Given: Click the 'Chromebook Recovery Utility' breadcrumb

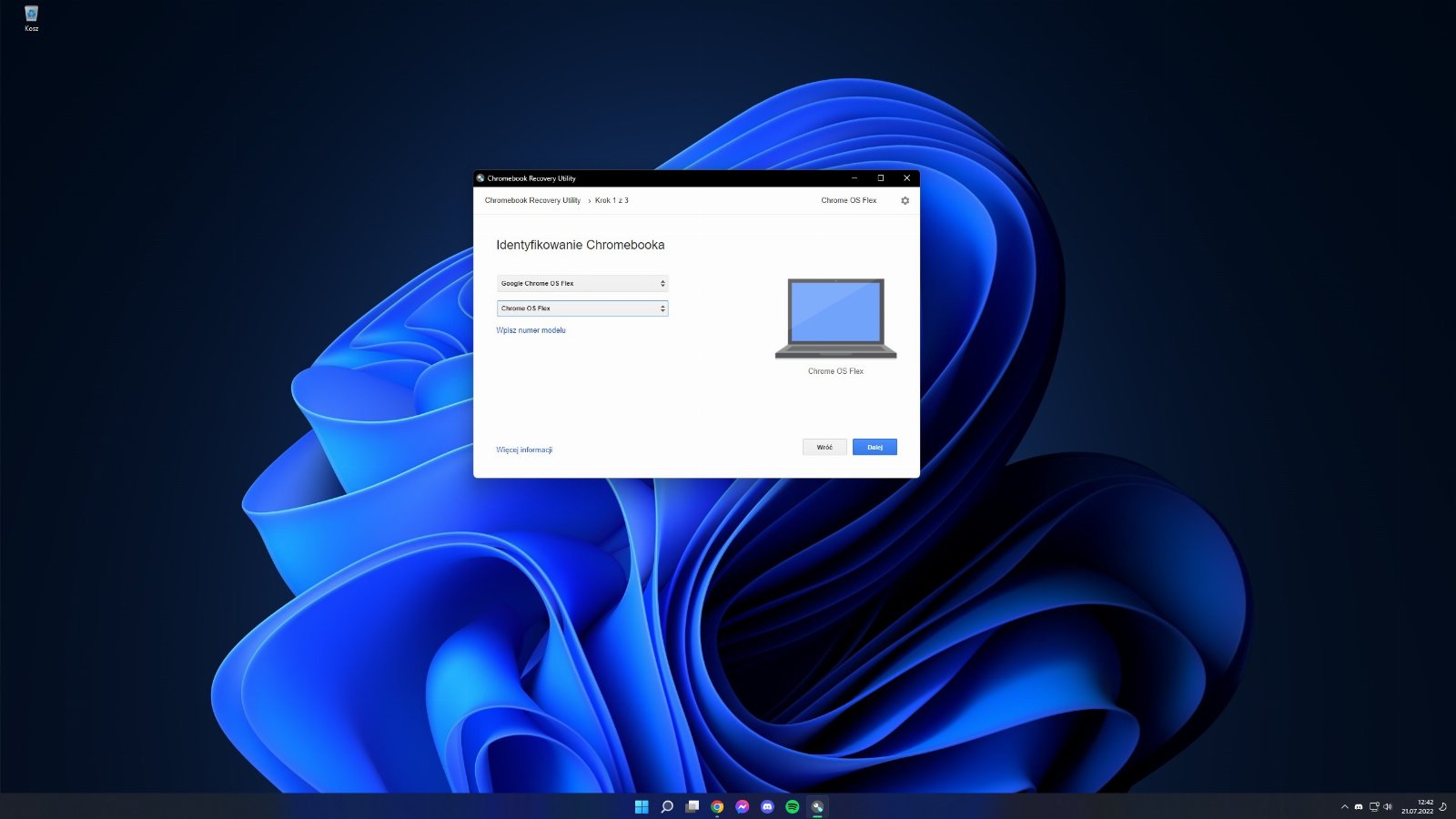Looking at the screenshot, I should click(532, 200).
